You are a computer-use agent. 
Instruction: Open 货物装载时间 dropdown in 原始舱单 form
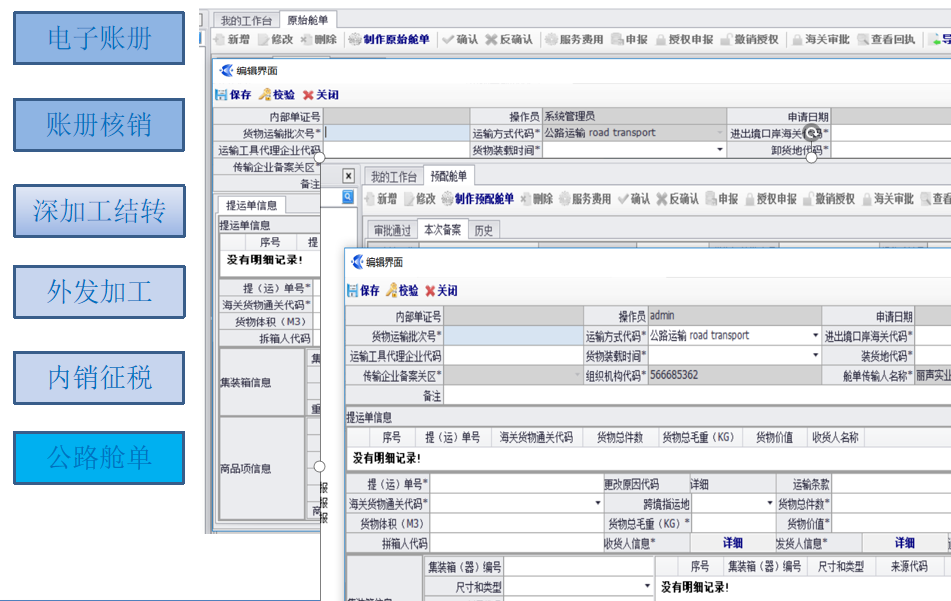pyautogui.click(x=720, y=150)
